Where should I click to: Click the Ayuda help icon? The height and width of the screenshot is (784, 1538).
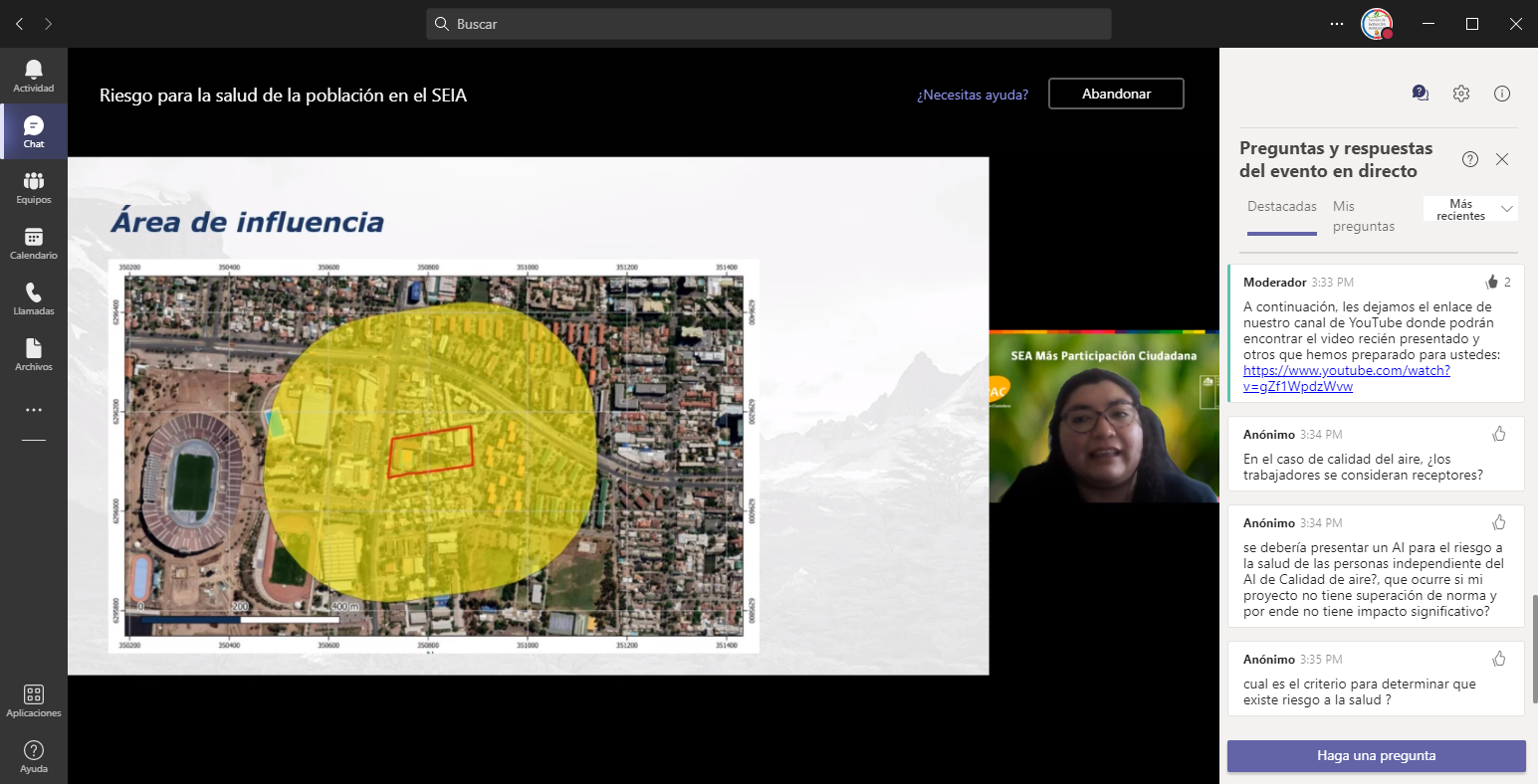34,756
